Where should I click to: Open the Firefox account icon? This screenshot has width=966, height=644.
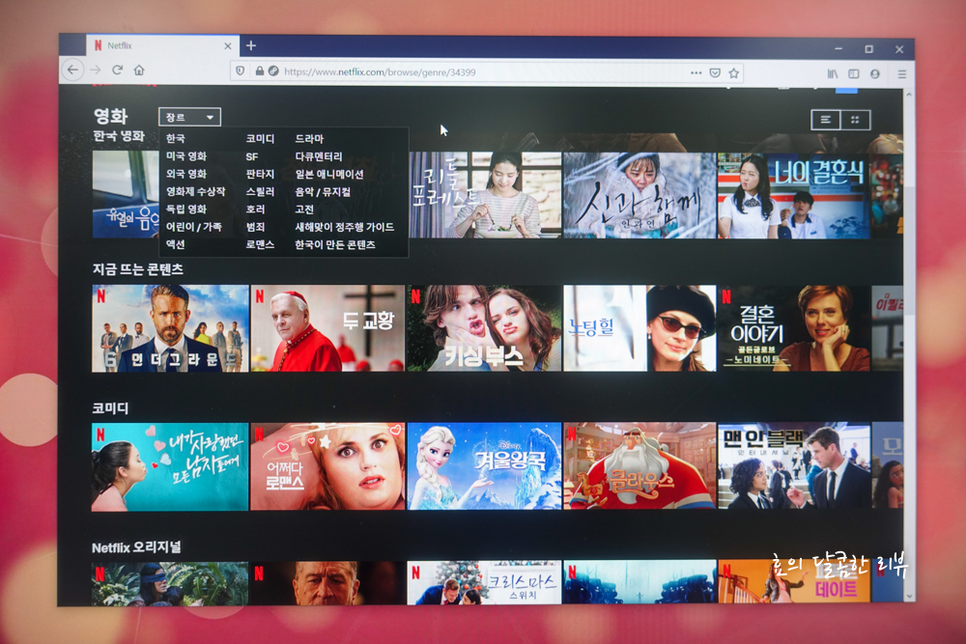coord(875,73)
